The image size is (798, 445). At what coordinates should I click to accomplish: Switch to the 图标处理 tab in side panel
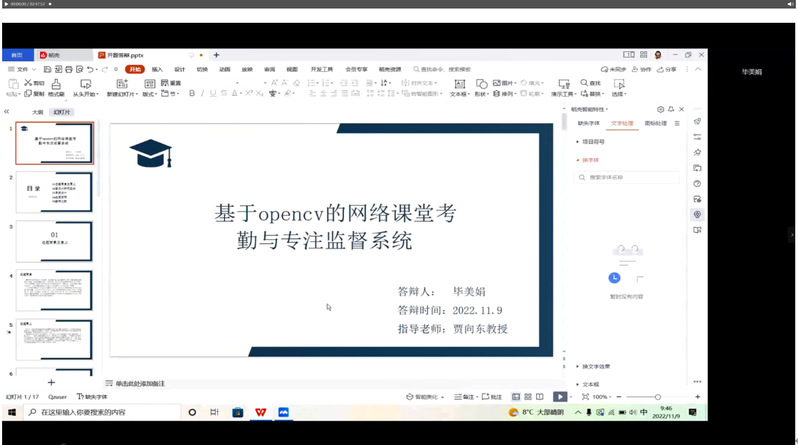[x=655, y=123]
